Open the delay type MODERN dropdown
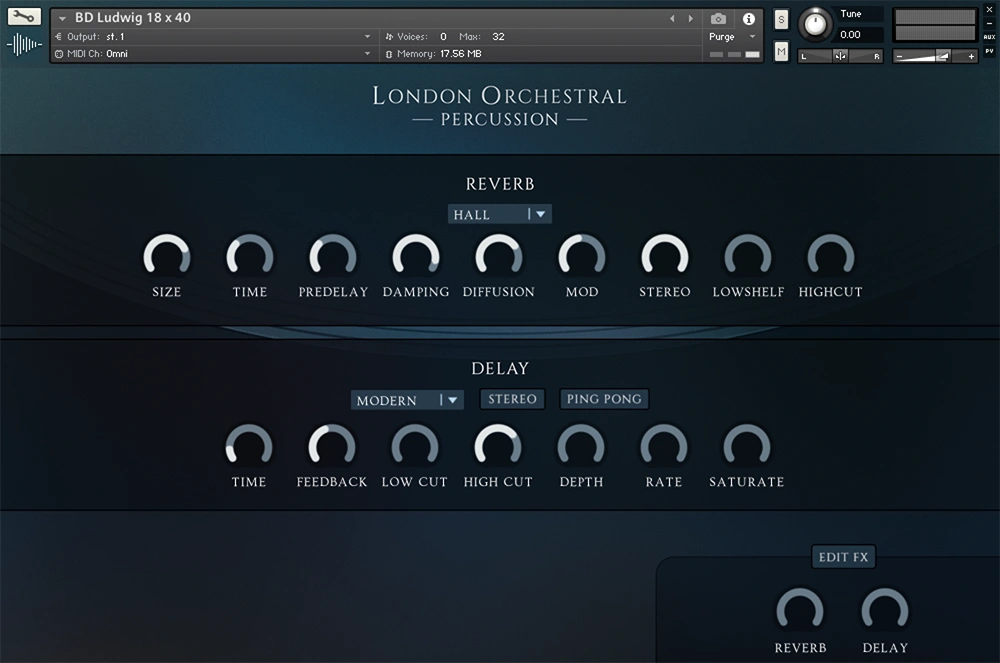This screenshot has height=663, width=1000. pyautogui.click(x=407, y=400)
